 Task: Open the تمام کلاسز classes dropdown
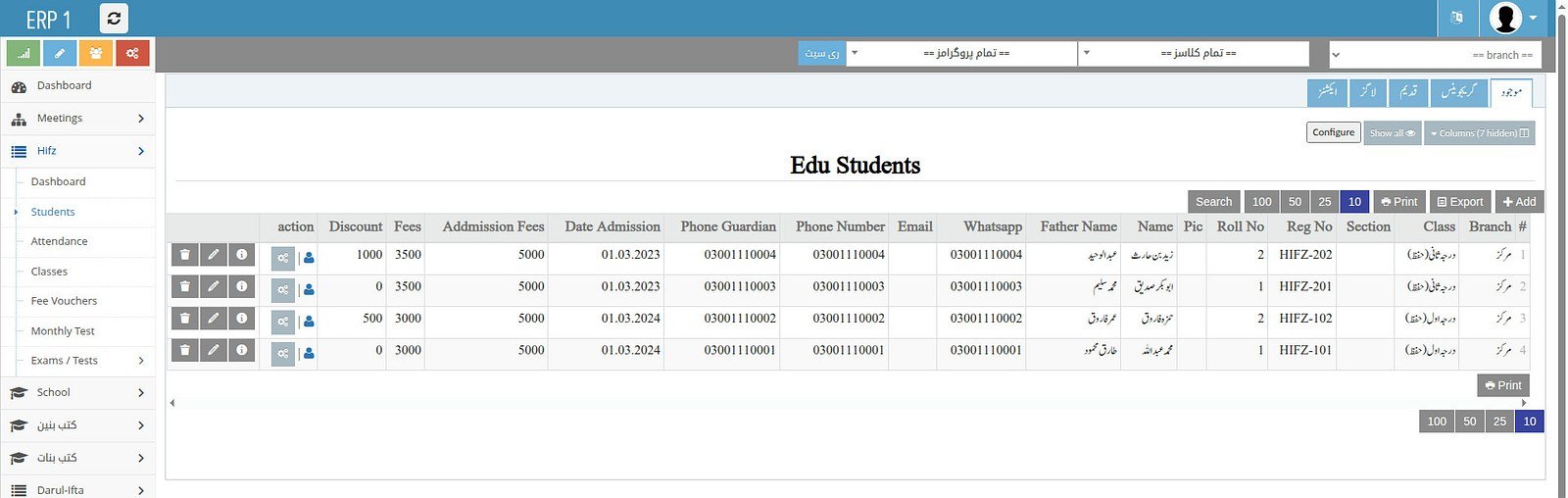(1193, 53)
